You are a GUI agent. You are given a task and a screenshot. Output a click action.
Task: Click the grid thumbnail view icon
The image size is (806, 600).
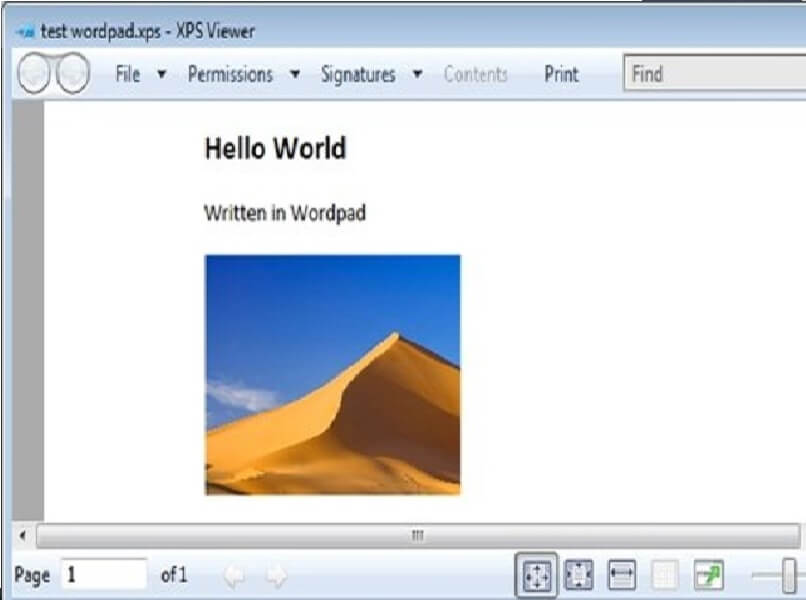click(x=664, y=574)
